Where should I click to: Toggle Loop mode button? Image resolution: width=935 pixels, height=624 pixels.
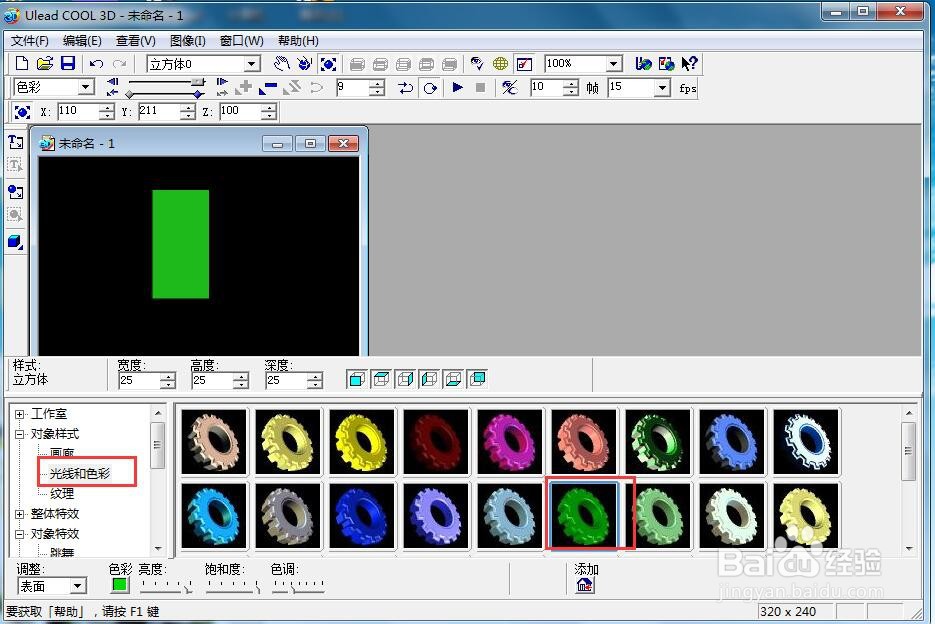430,88
